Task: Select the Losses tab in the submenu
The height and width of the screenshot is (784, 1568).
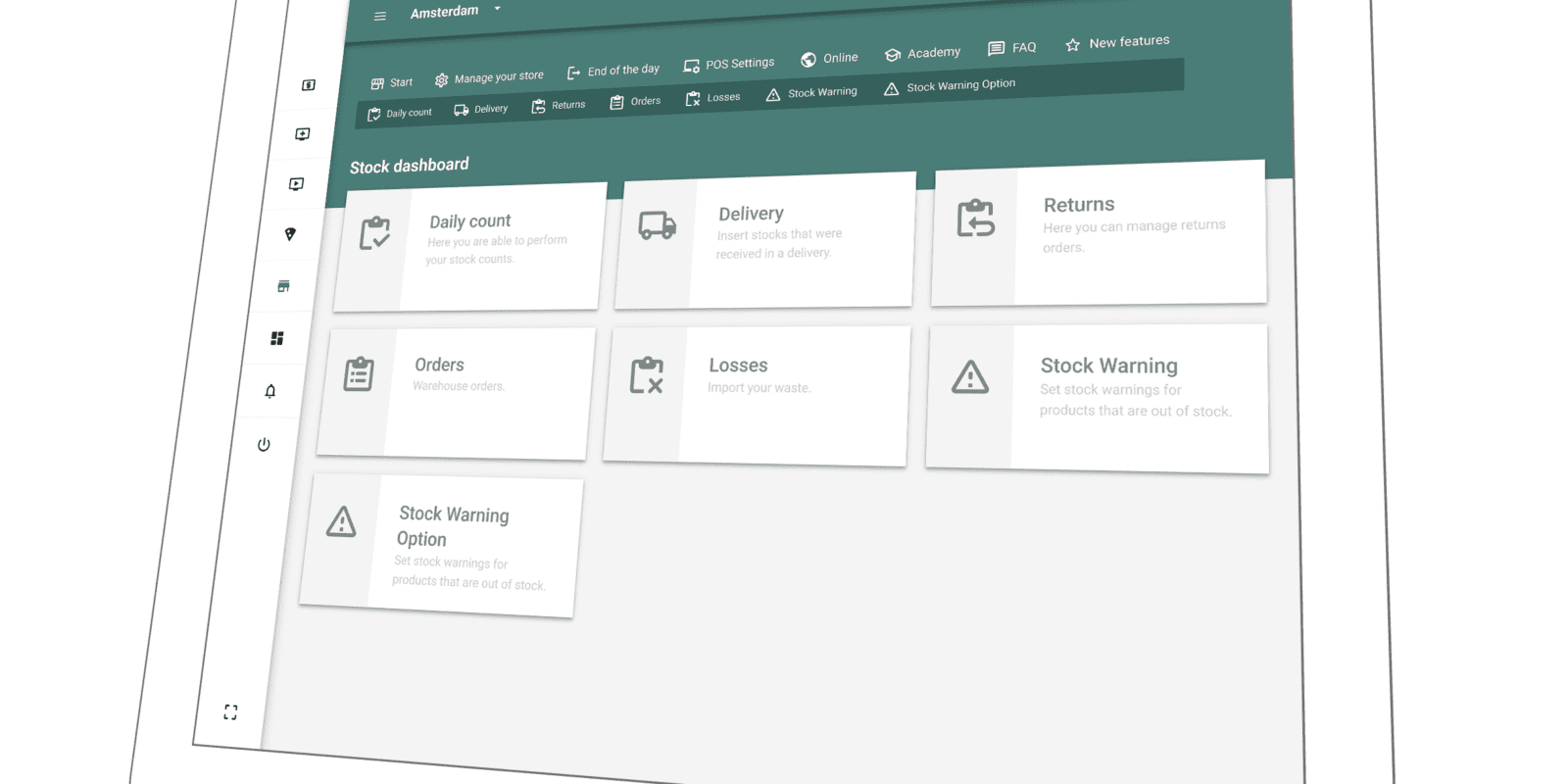Action: point(713,98)
